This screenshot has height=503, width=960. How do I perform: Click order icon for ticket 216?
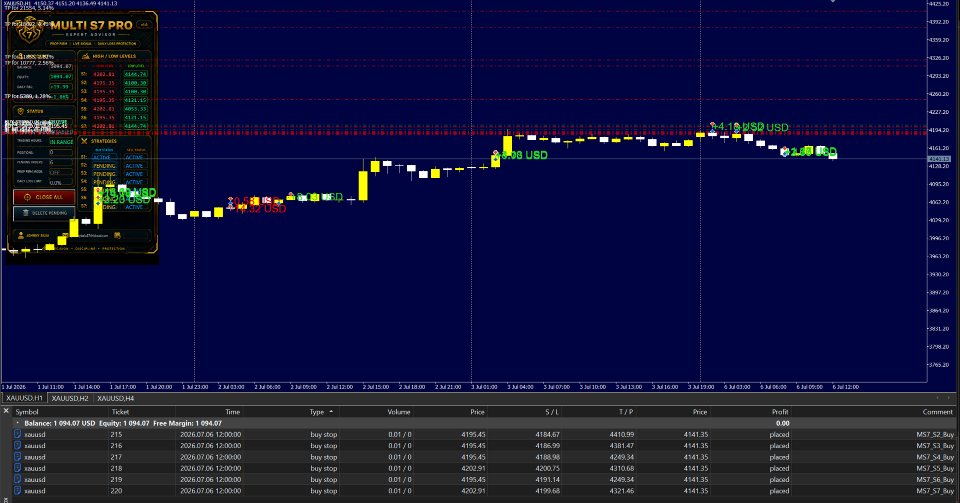(x=18, y=445)
